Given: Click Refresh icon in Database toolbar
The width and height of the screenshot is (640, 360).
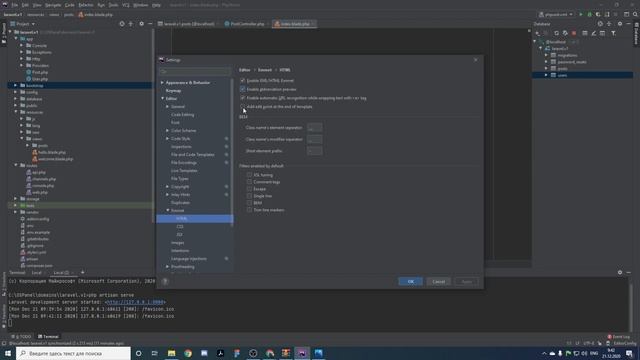Looking at the screenshot, I should click(556, 33).
